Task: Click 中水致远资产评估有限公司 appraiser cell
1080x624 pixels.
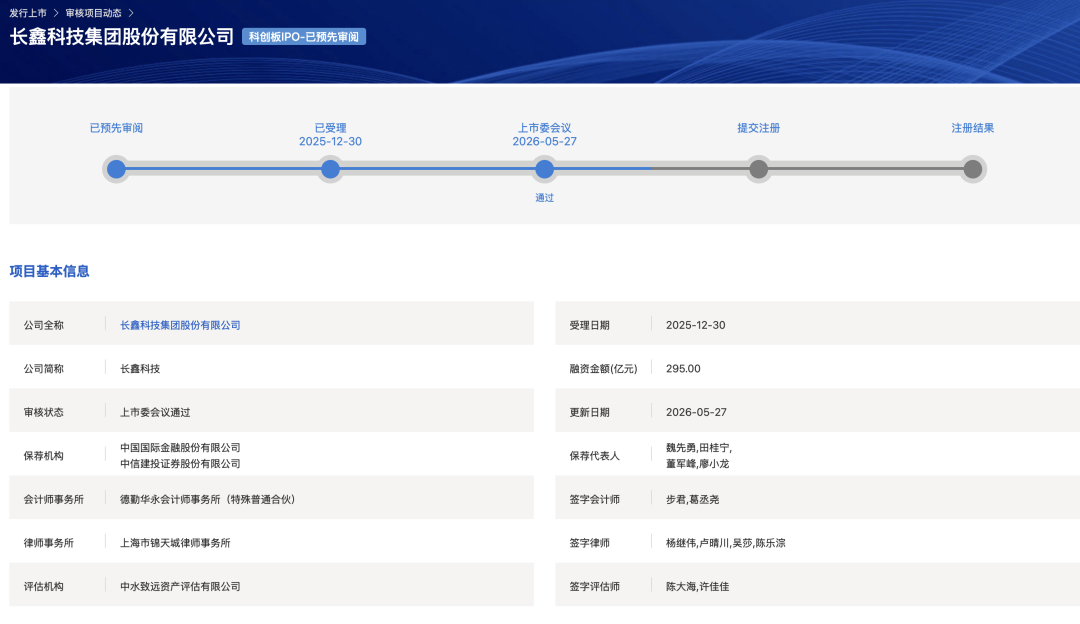Action: pyautogui.click(x=180, y=587)
